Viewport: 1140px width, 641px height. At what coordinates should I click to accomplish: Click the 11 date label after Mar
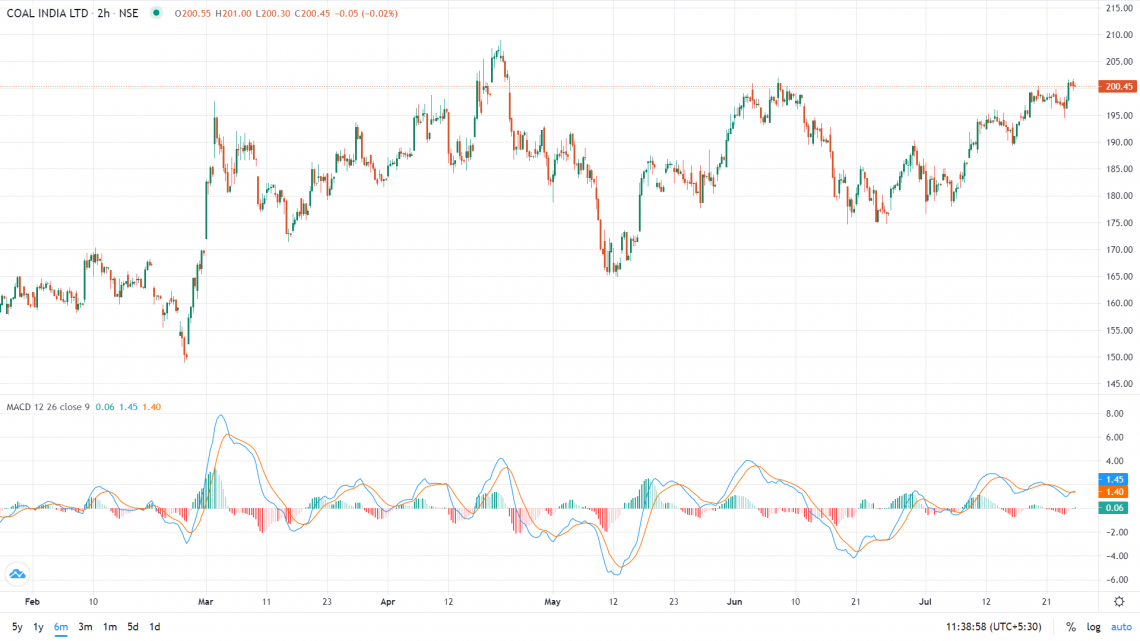click(x=266, y=602)
